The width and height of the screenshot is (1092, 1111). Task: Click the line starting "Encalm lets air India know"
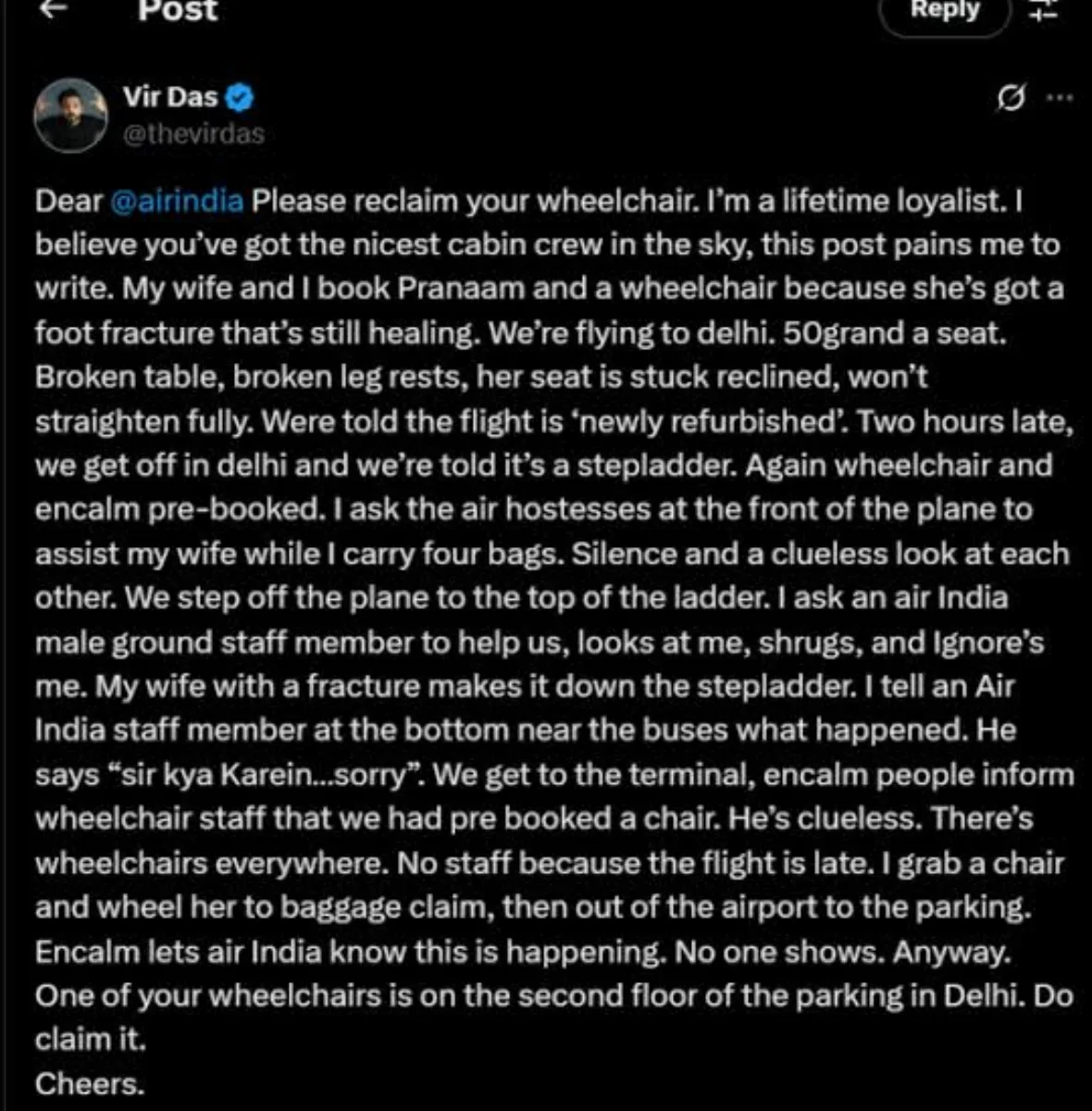click(524, 951)
